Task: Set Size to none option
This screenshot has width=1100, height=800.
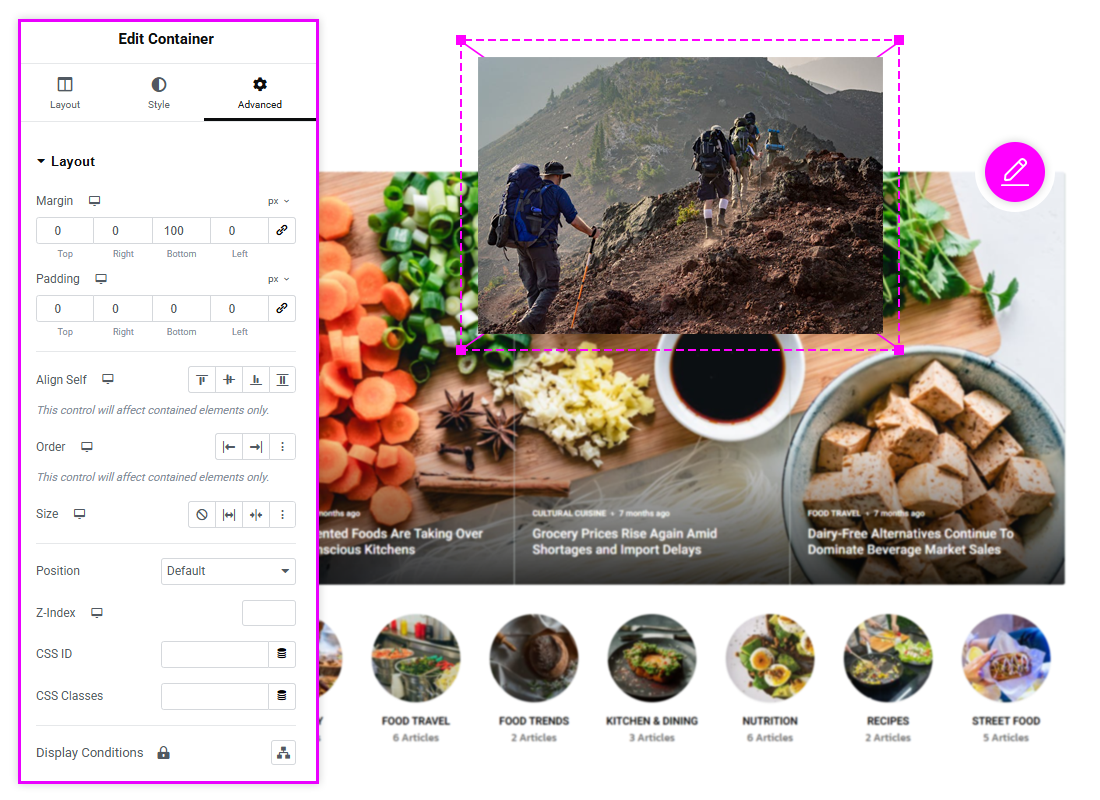Action: [202, 515]
